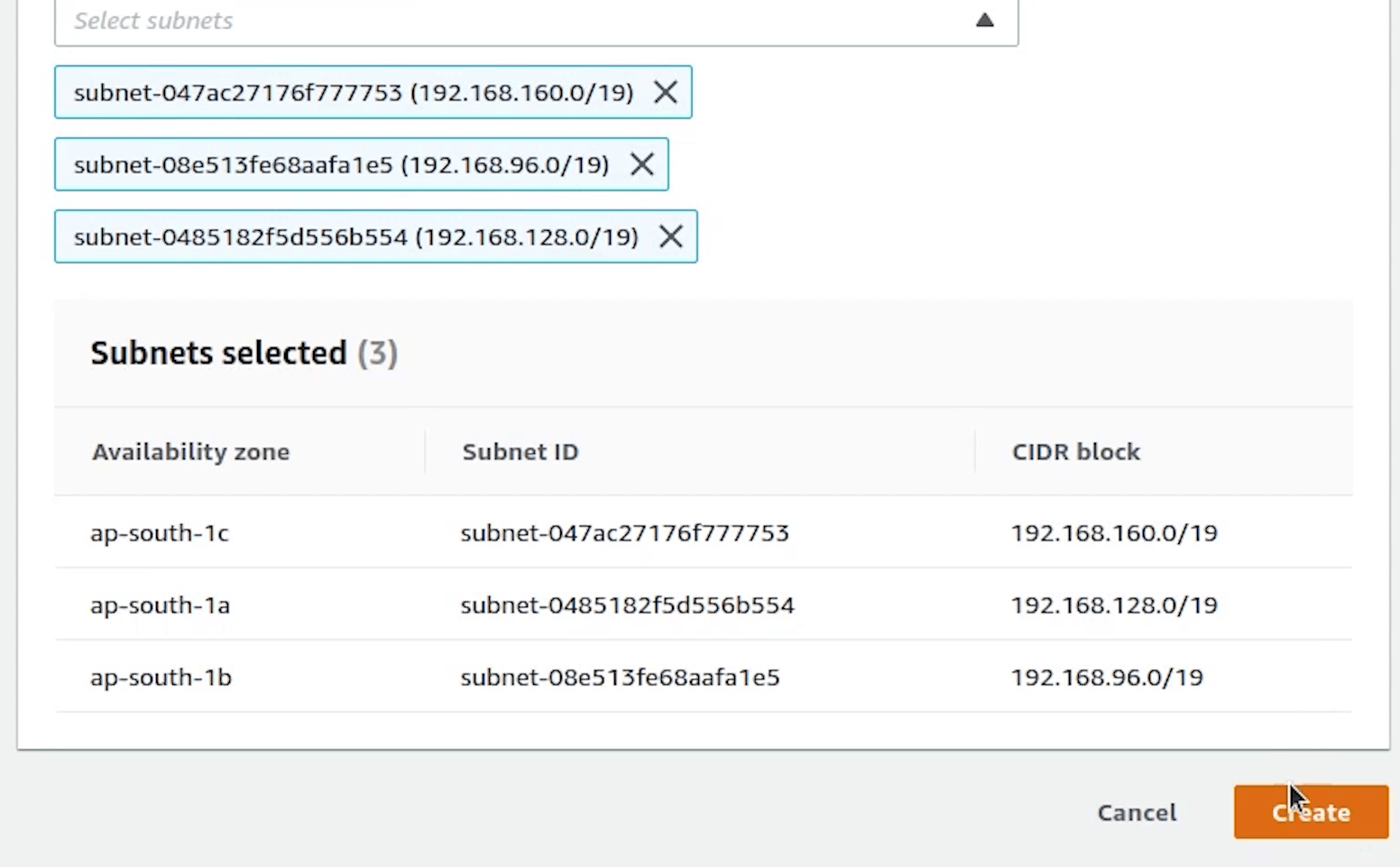Click the CIDR block column header
The width and height of the screenshot is (1400, 867).
click(1075, 451)
